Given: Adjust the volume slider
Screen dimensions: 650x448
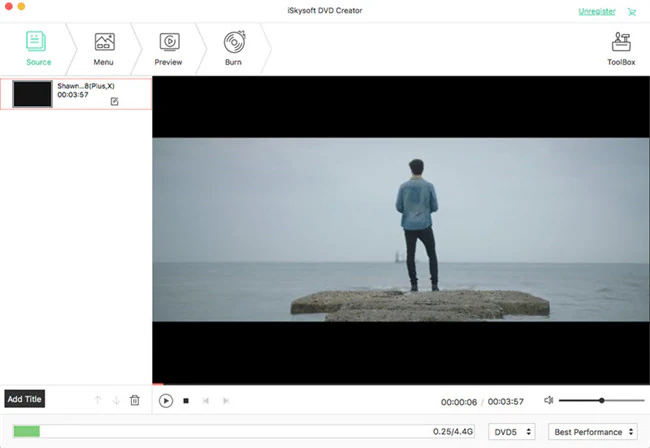Looking at the screenshot, I should 601,400.
